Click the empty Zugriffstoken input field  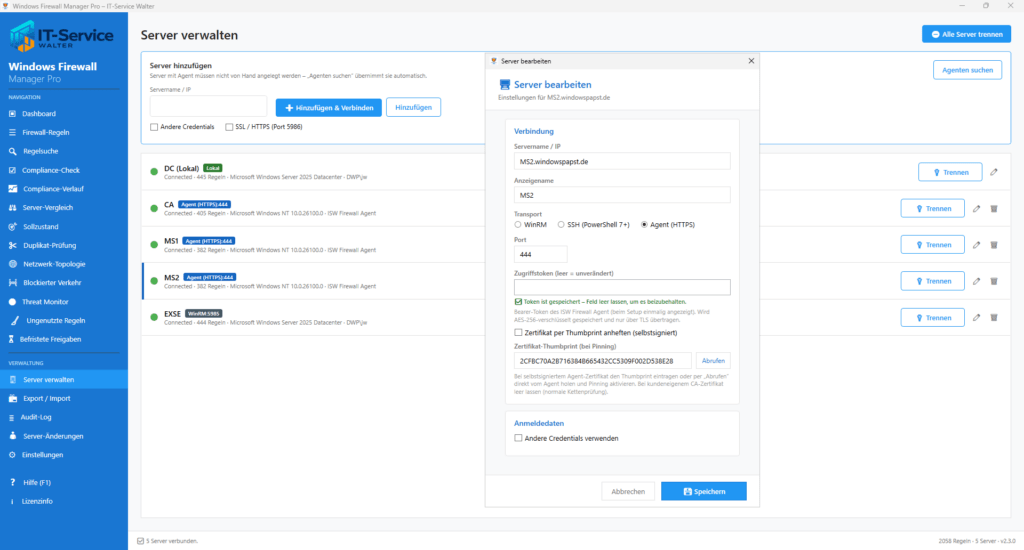[x=622, y=287]
